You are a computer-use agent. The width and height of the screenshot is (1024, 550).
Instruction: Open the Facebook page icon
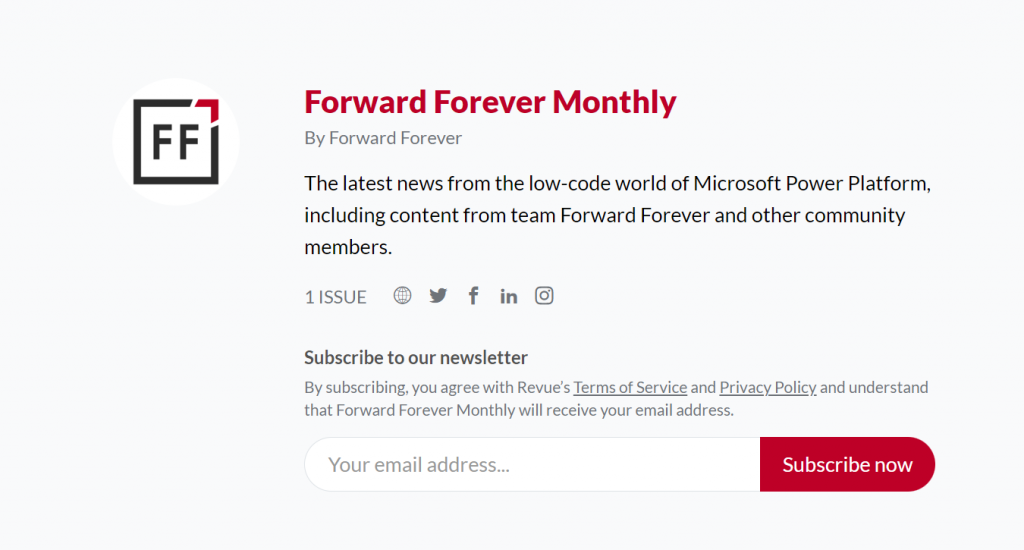[x=473, y=295]
